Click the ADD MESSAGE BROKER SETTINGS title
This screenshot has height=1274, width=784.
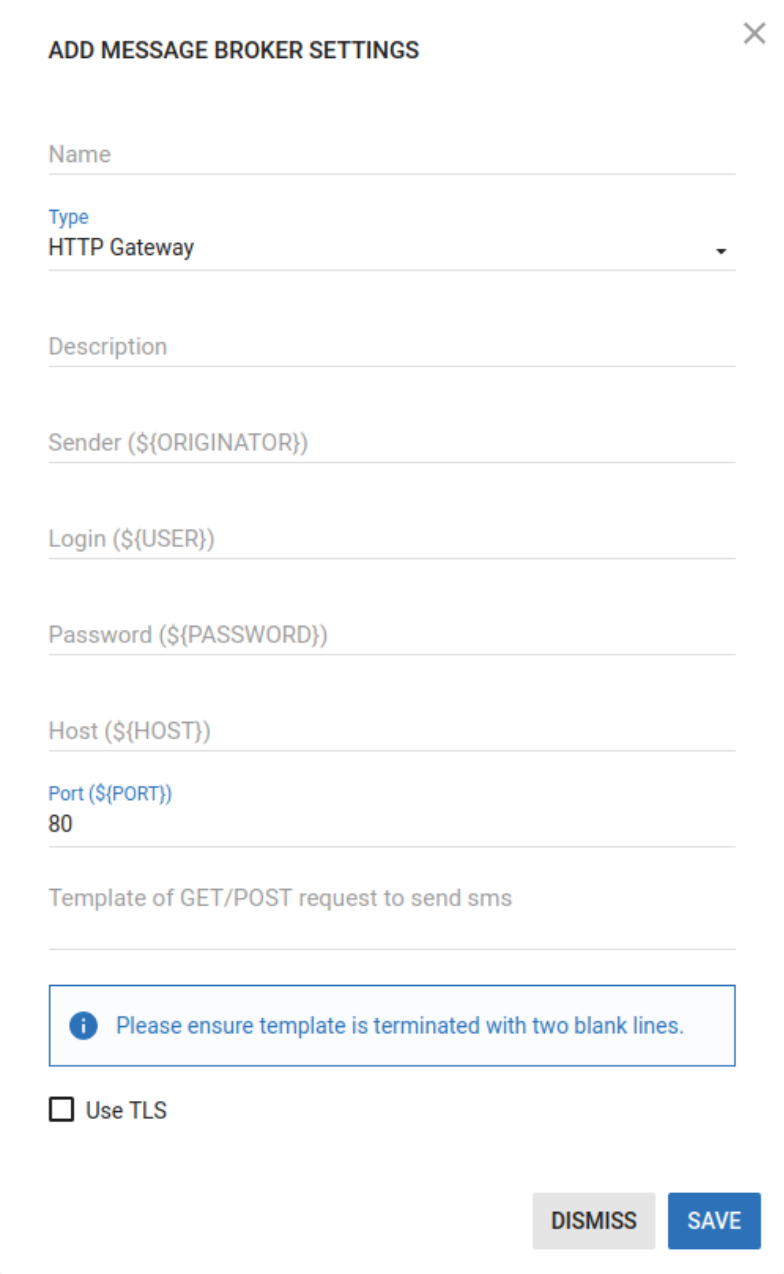233,50
